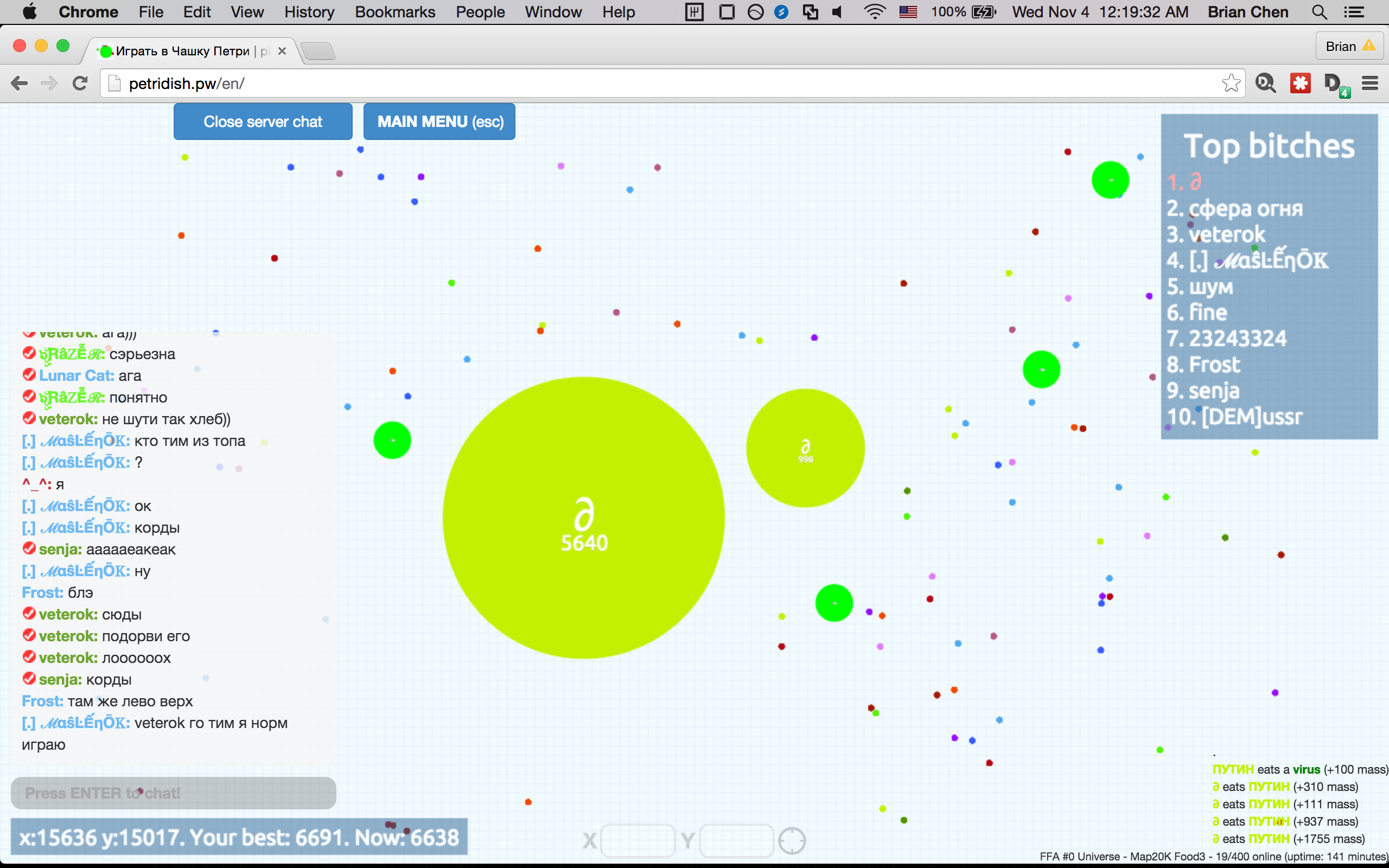Open the US flag input source menu

(x=908, y=12)
